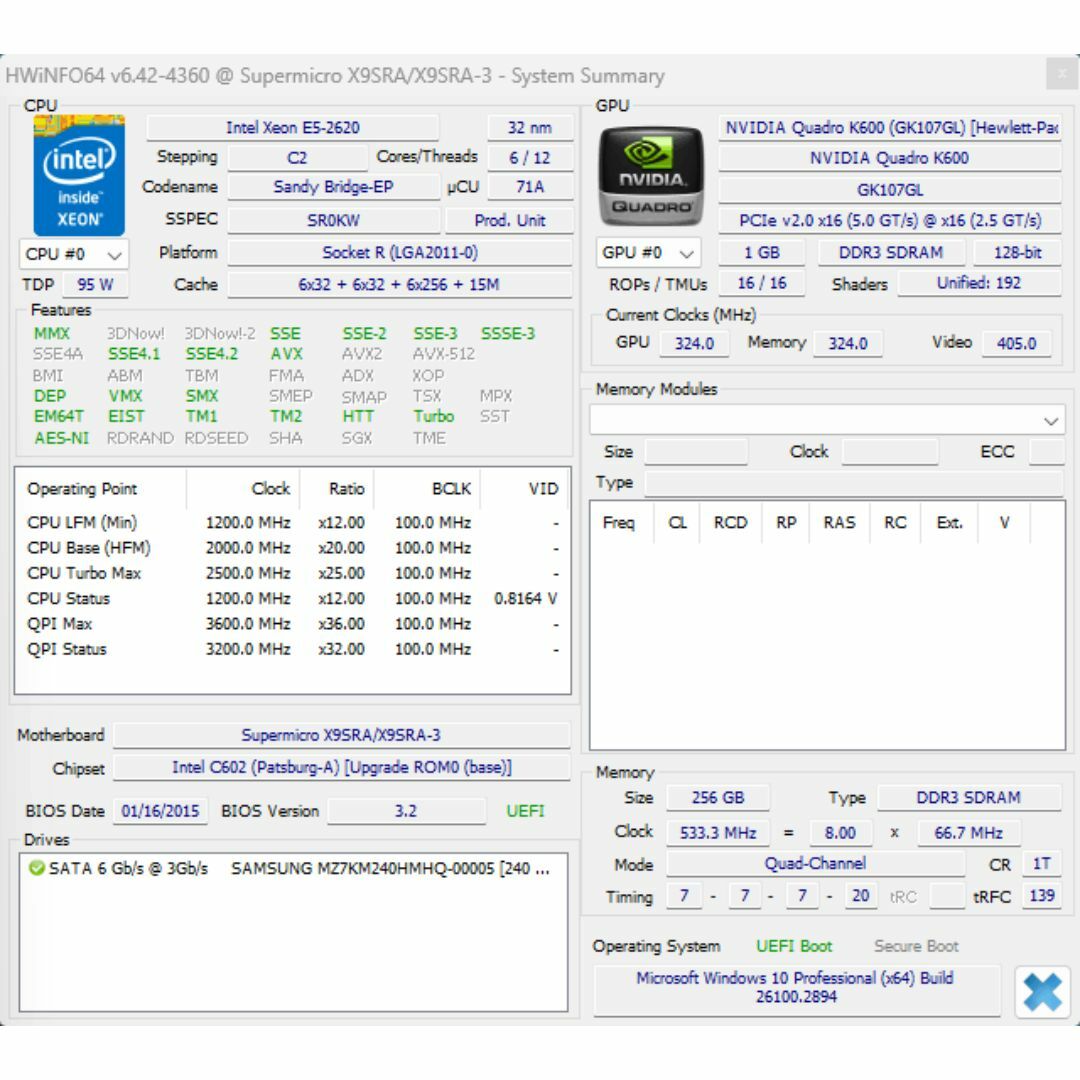The image size is (1080, 1080).
Task: Click the tRFC value 139
Action: coord(1041,896)
